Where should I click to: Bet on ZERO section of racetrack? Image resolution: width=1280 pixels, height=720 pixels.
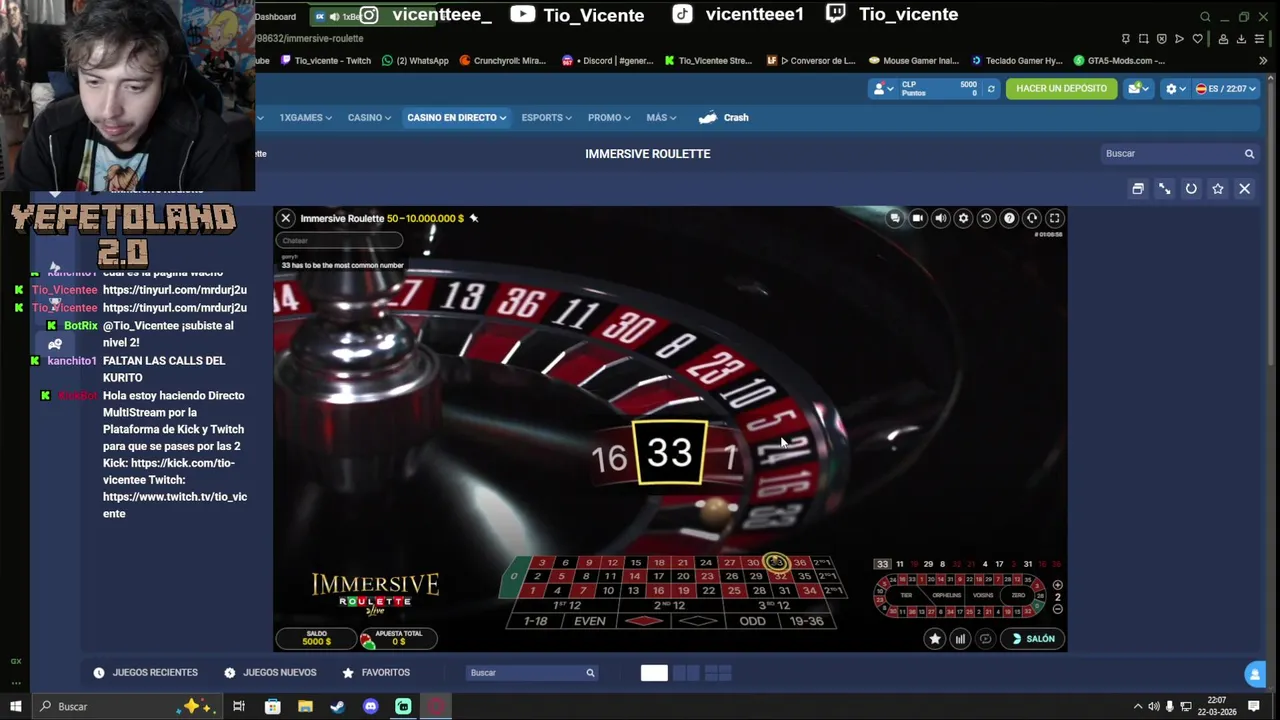point(1018,595)
